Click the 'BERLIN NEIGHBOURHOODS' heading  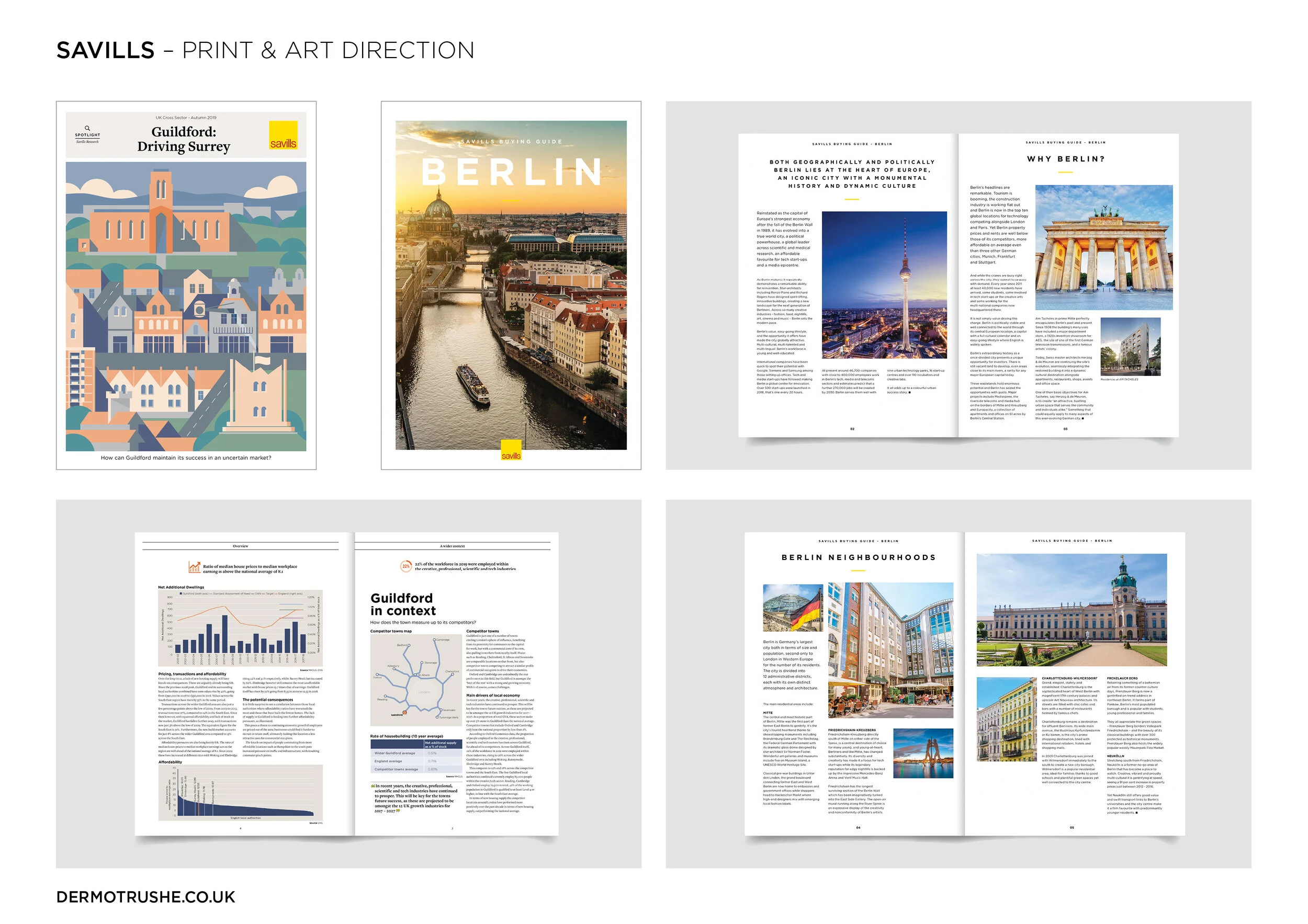click(859, 557)
